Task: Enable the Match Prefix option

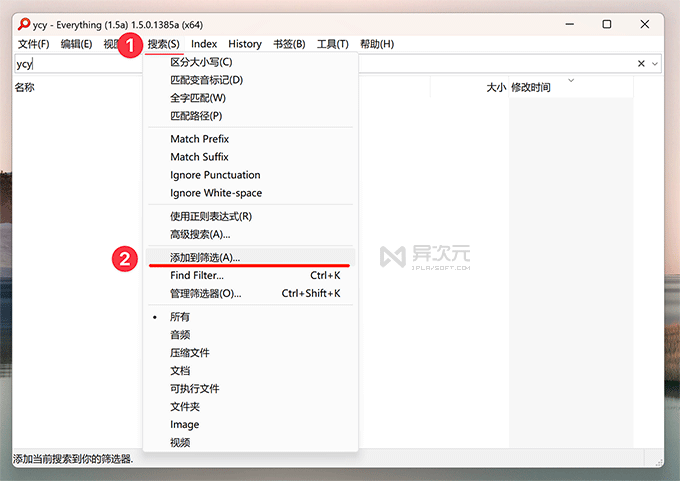Action: (199, 139)
